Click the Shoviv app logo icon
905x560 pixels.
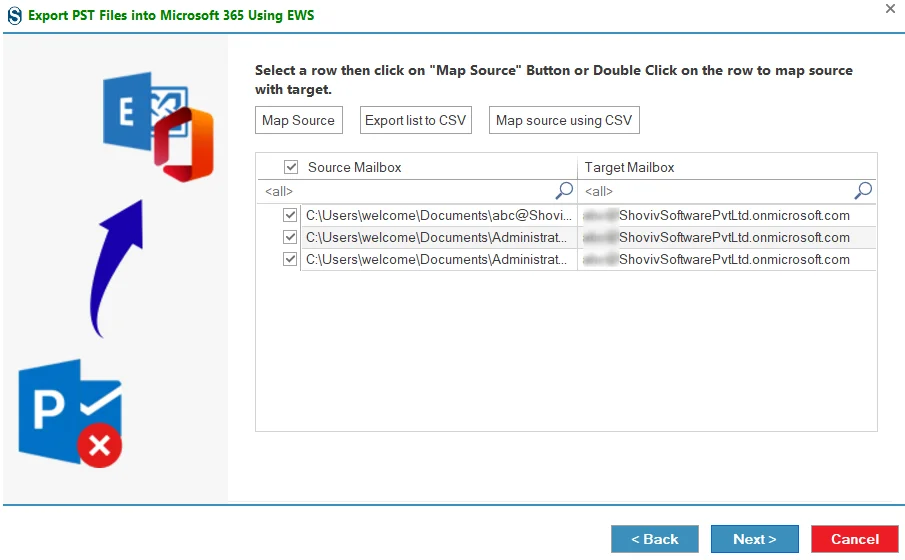pyautogui.click(x=14, y=15)
